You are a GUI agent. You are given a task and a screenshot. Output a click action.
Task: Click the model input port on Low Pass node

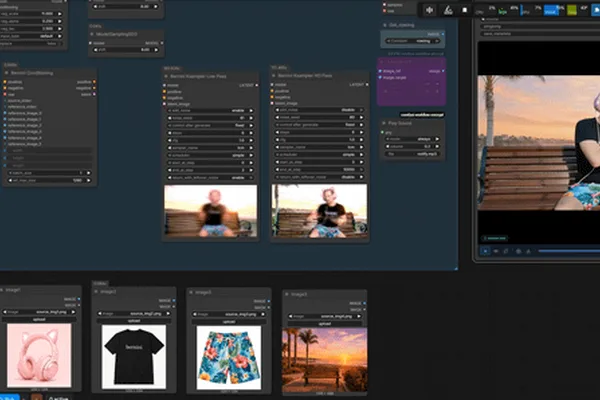[165, 85]
